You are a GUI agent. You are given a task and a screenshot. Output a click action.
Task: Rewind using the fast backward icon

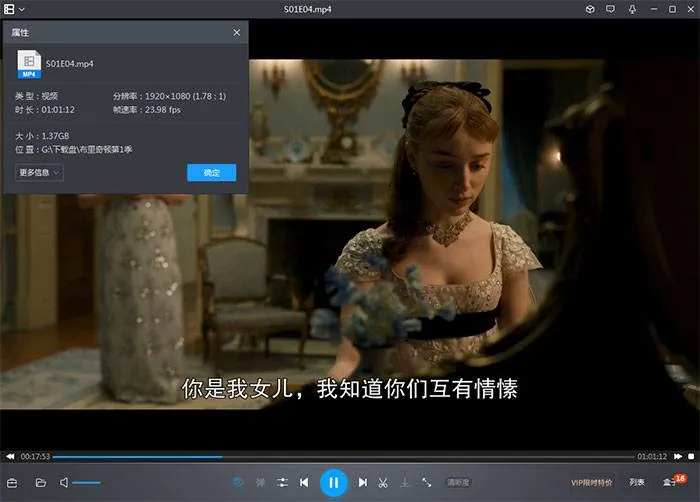(x=10, y=456)
